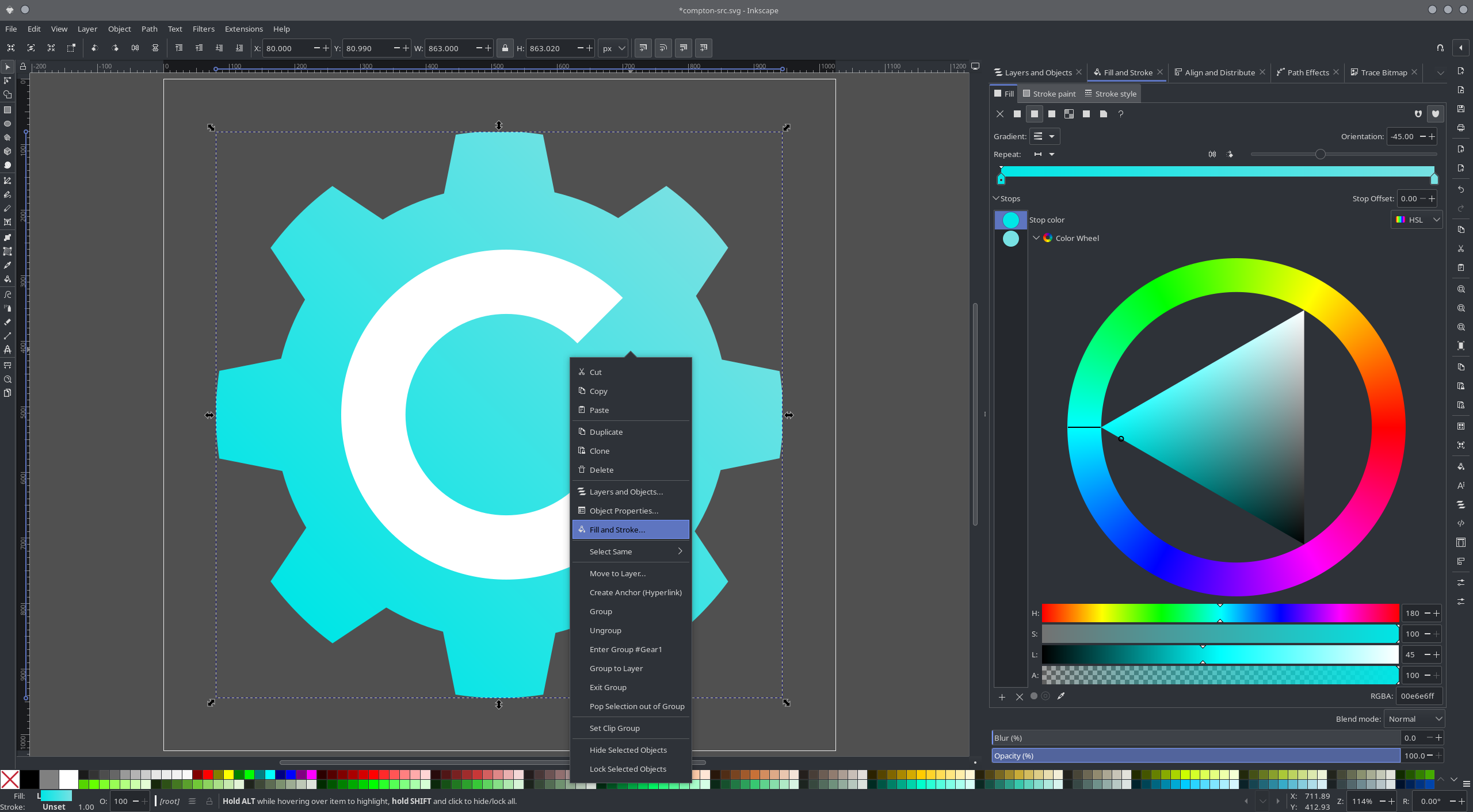The image size is (1473, 812).
Task: Select the Paint Bucket tool
Action: pyautogui.click(x=7, y=279)
